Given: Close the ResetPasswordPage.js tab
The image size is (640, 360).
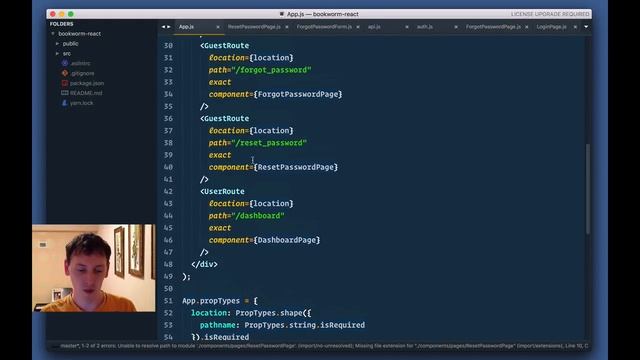Looking at the screenshot, I should tap(287, 27).
